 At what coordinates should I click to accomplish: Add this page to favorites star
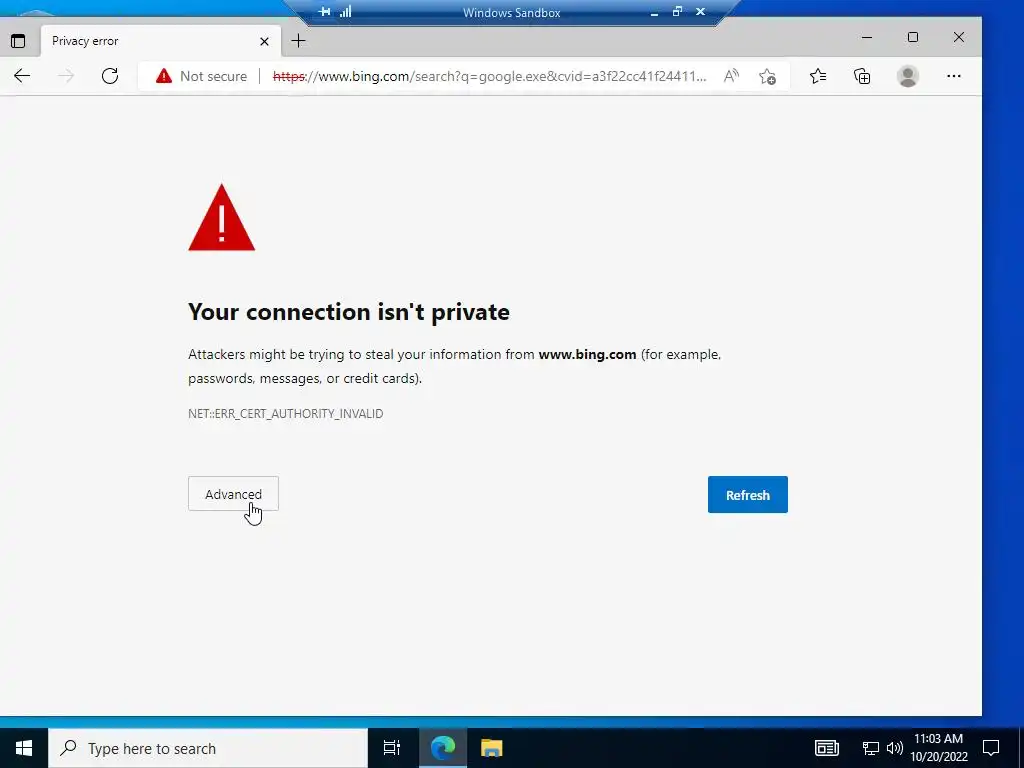[767, 76]
